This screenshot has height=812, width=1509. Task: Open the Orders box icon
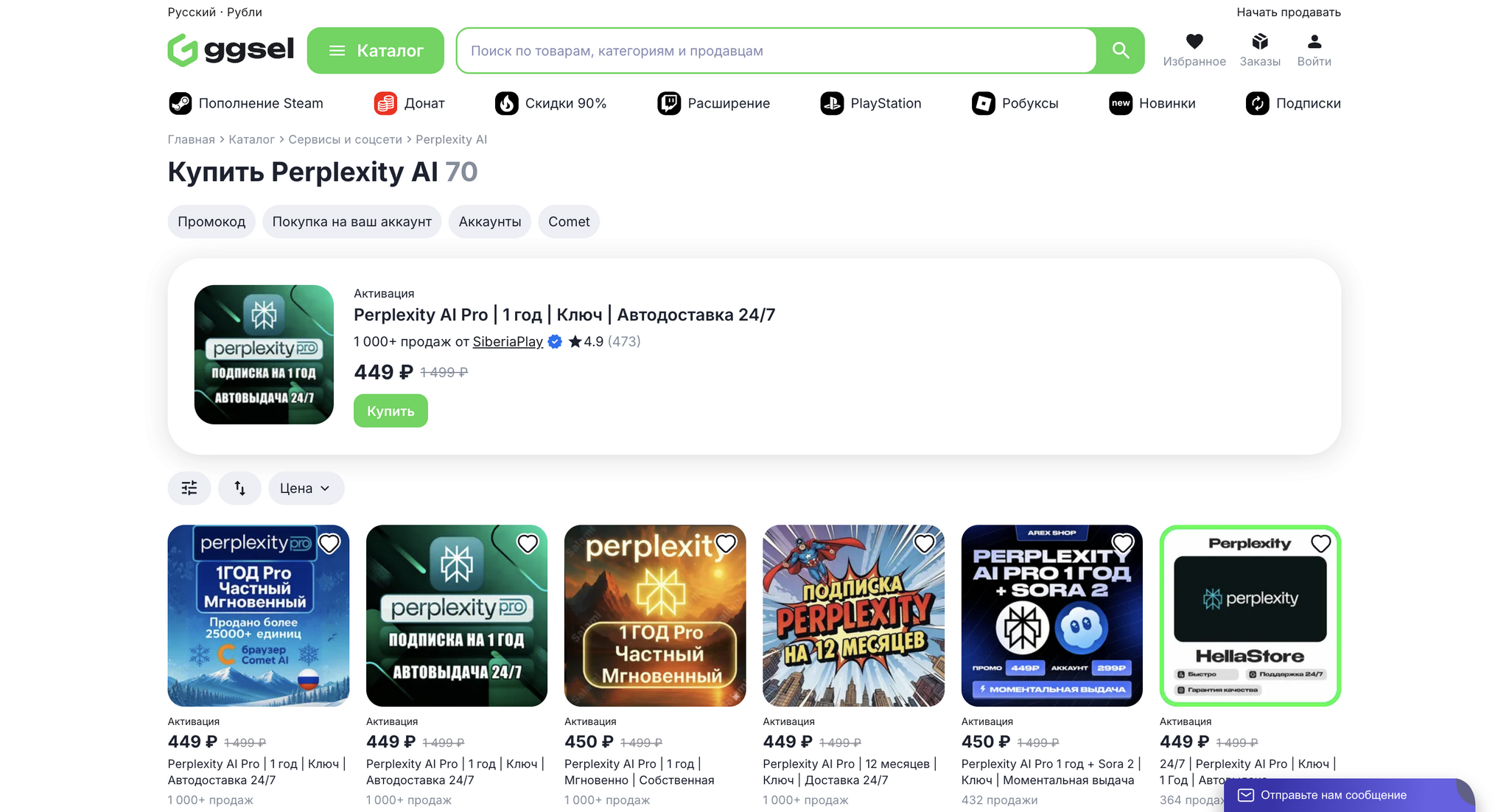[x=1260, y=42]
